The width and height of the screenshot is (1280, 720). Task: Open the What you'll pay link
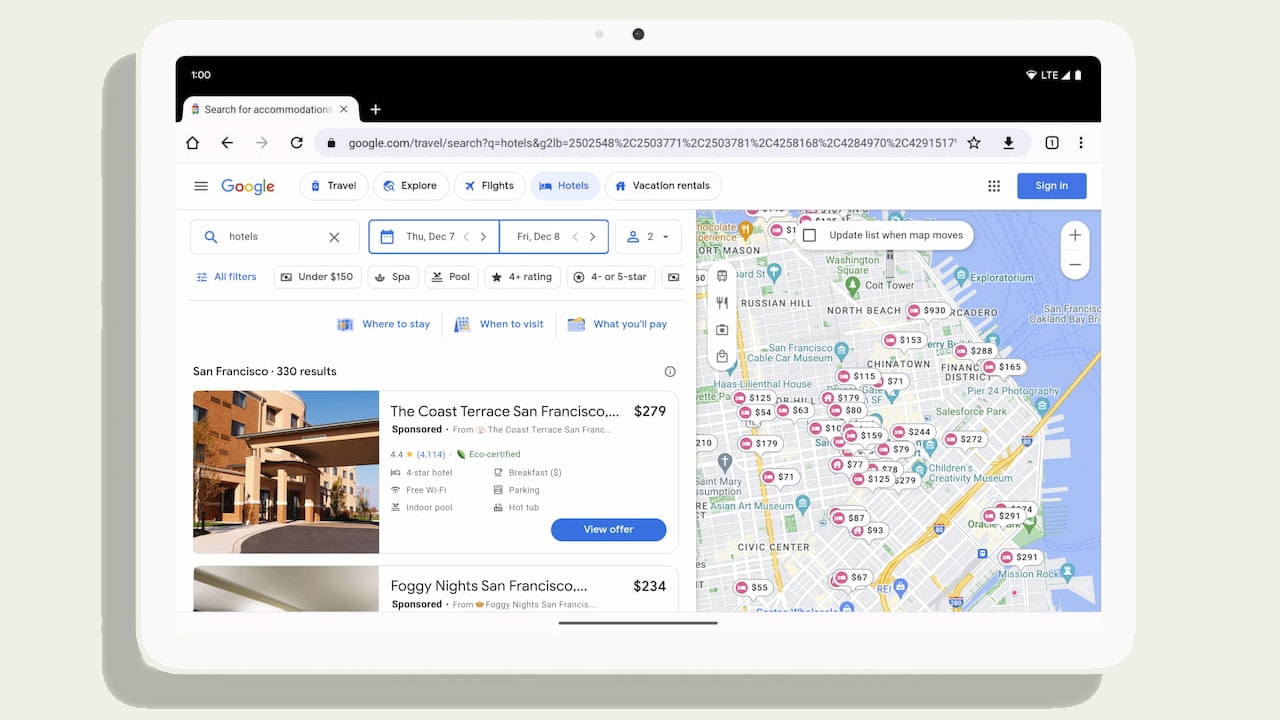point(617,324)
